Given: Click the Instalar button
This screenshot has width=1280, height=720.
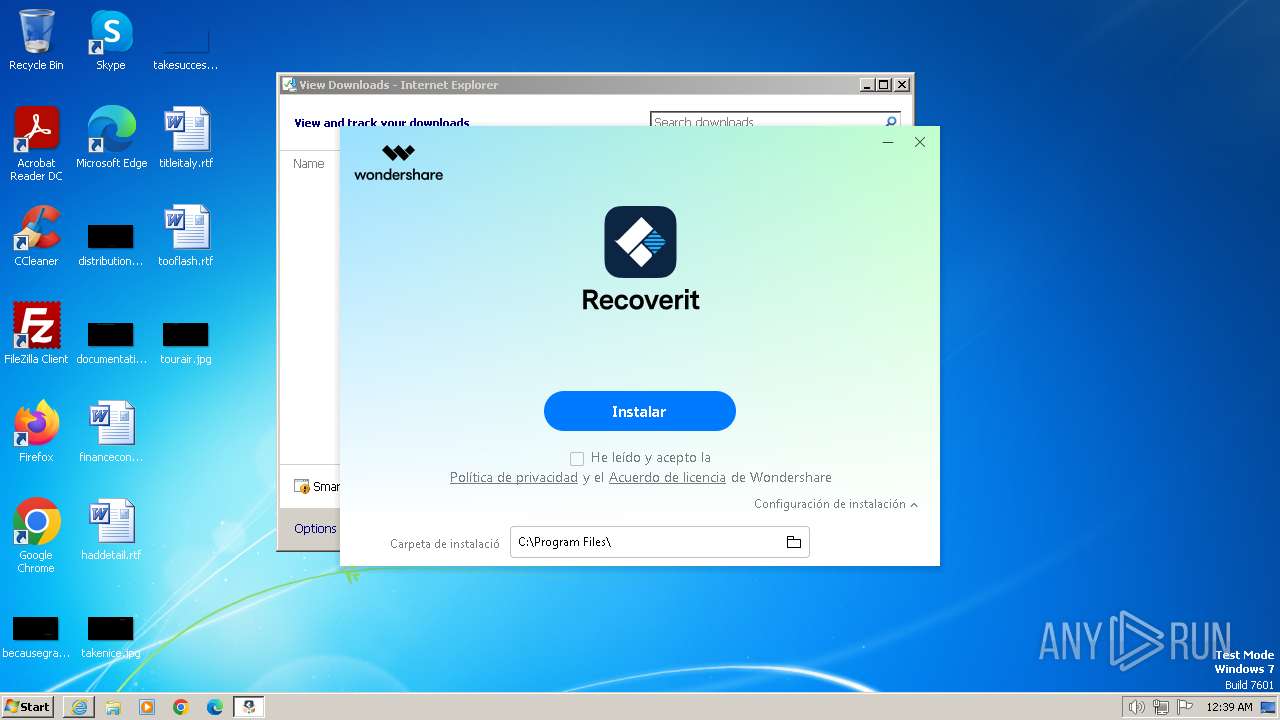Looking at the screenshot, I should (x=640, y=411).
